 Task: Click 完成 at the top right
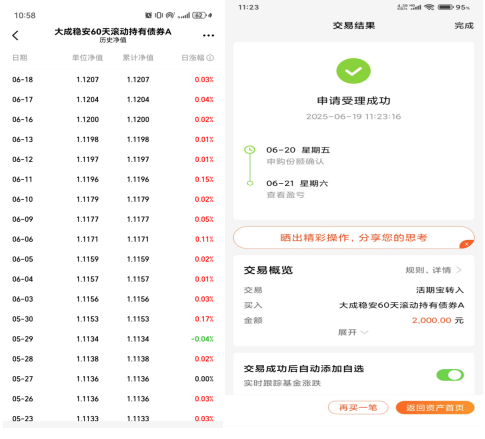click(x=464, y=26)
